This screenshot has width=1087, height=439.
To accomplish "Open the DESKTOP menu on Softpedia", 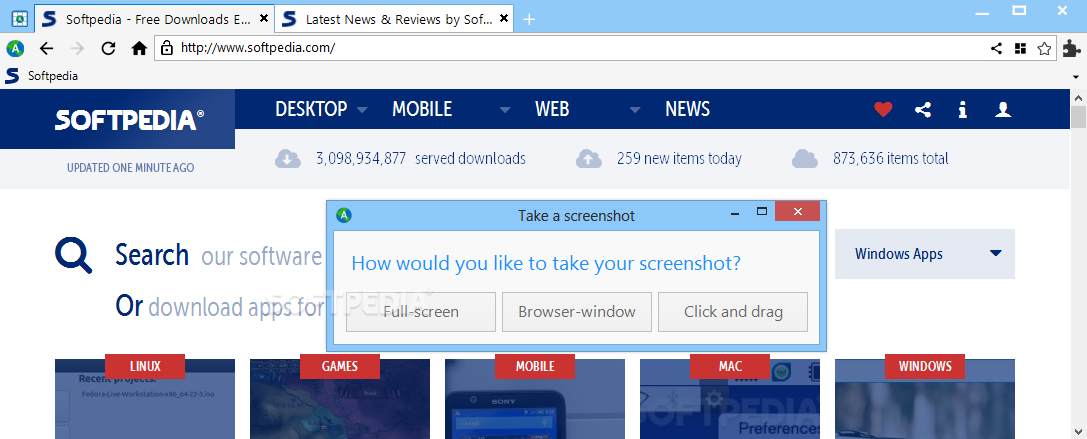I will [311, 109].
